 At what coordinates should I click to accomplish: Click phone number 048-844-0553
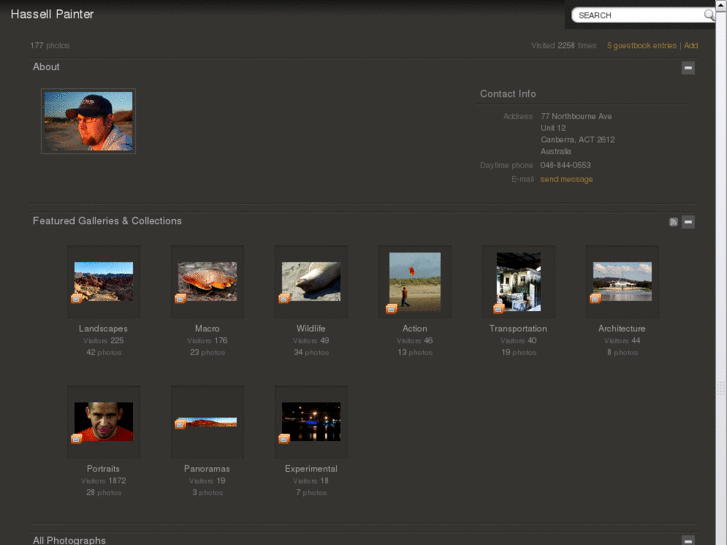[565, 165]
